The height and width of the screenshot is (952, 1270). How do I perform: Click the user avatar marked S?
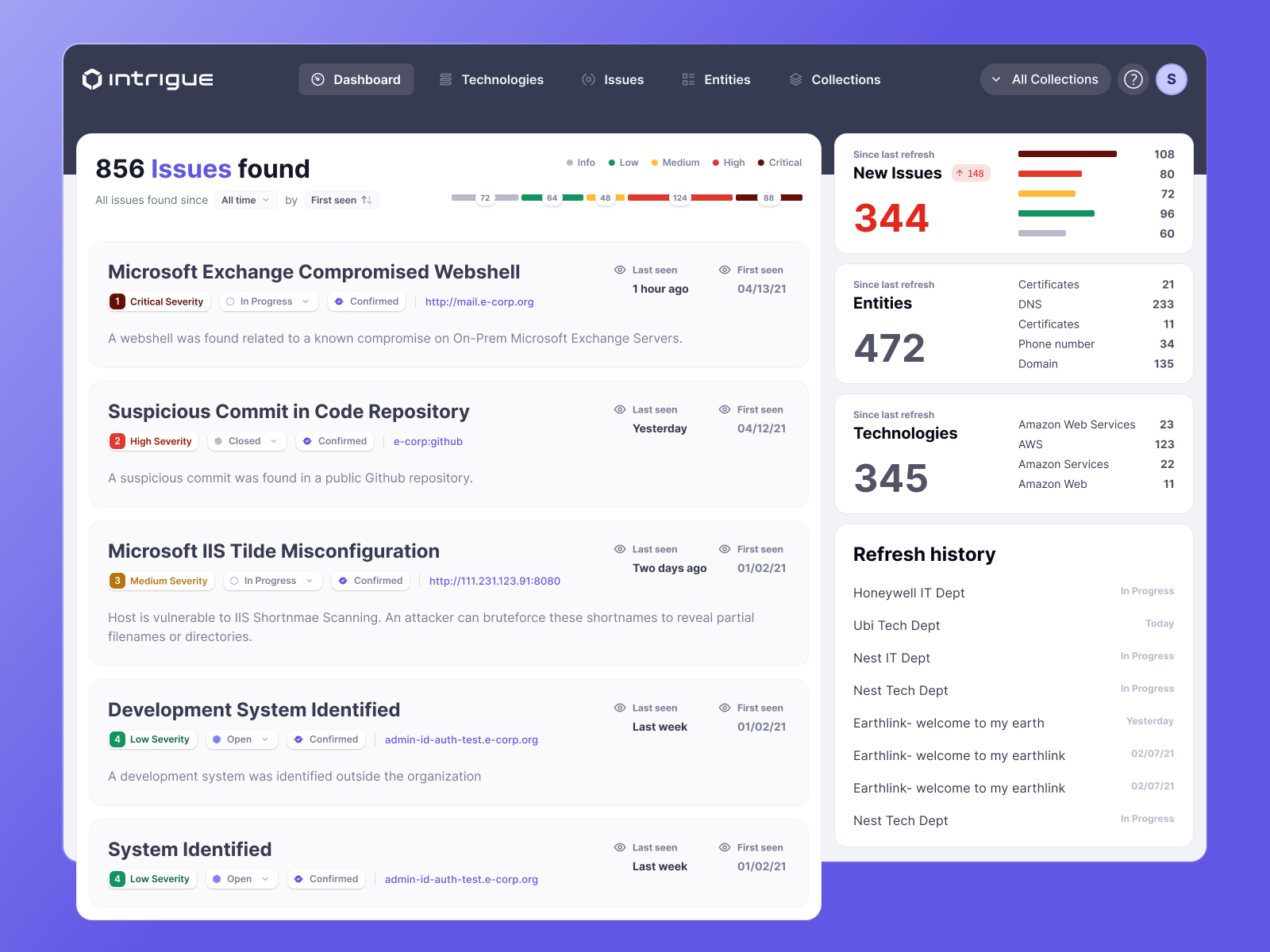coord(1172,79)
